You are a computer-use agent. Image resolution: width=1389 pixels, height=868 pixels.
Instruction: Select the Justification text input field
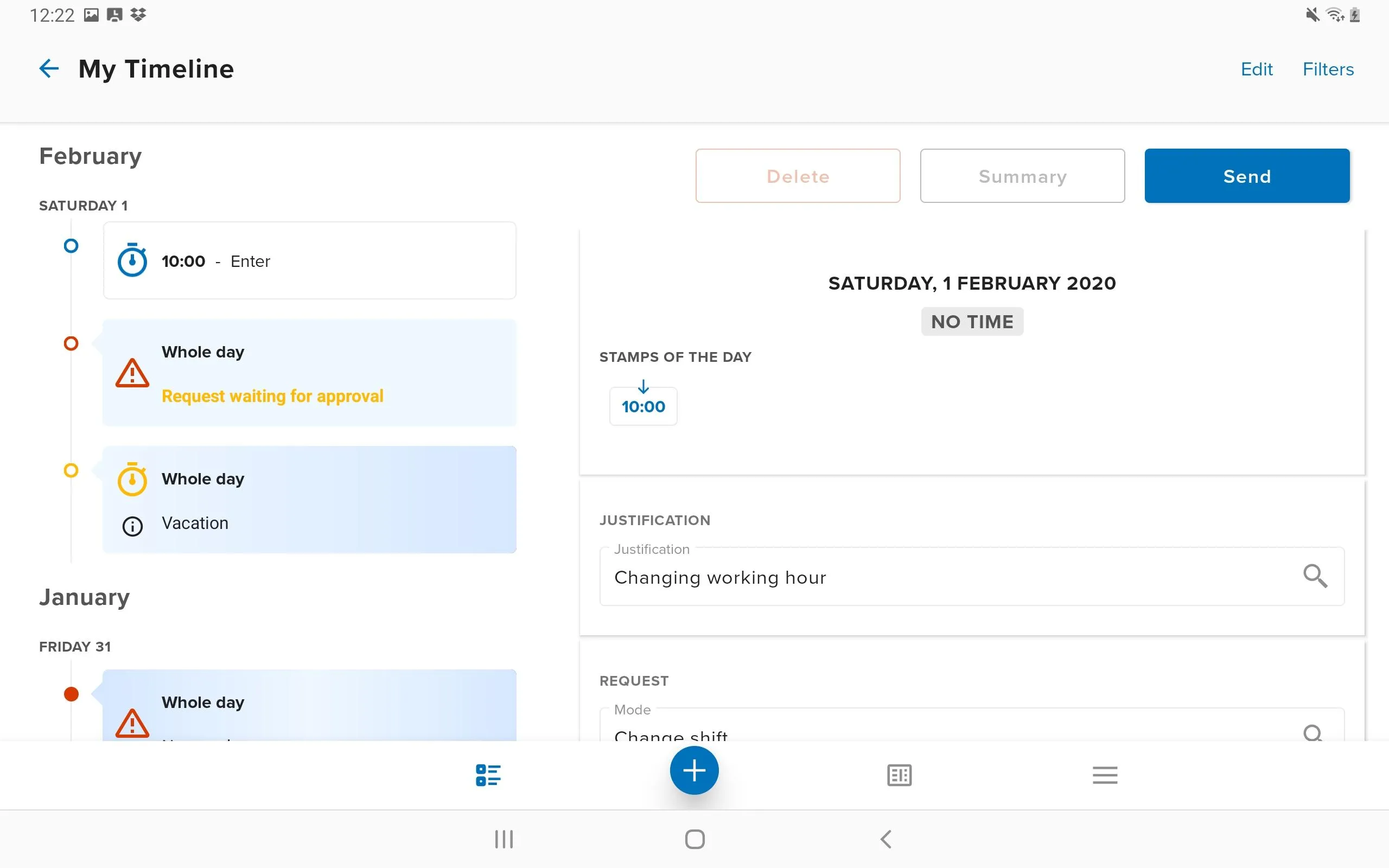tap(971, 576)
